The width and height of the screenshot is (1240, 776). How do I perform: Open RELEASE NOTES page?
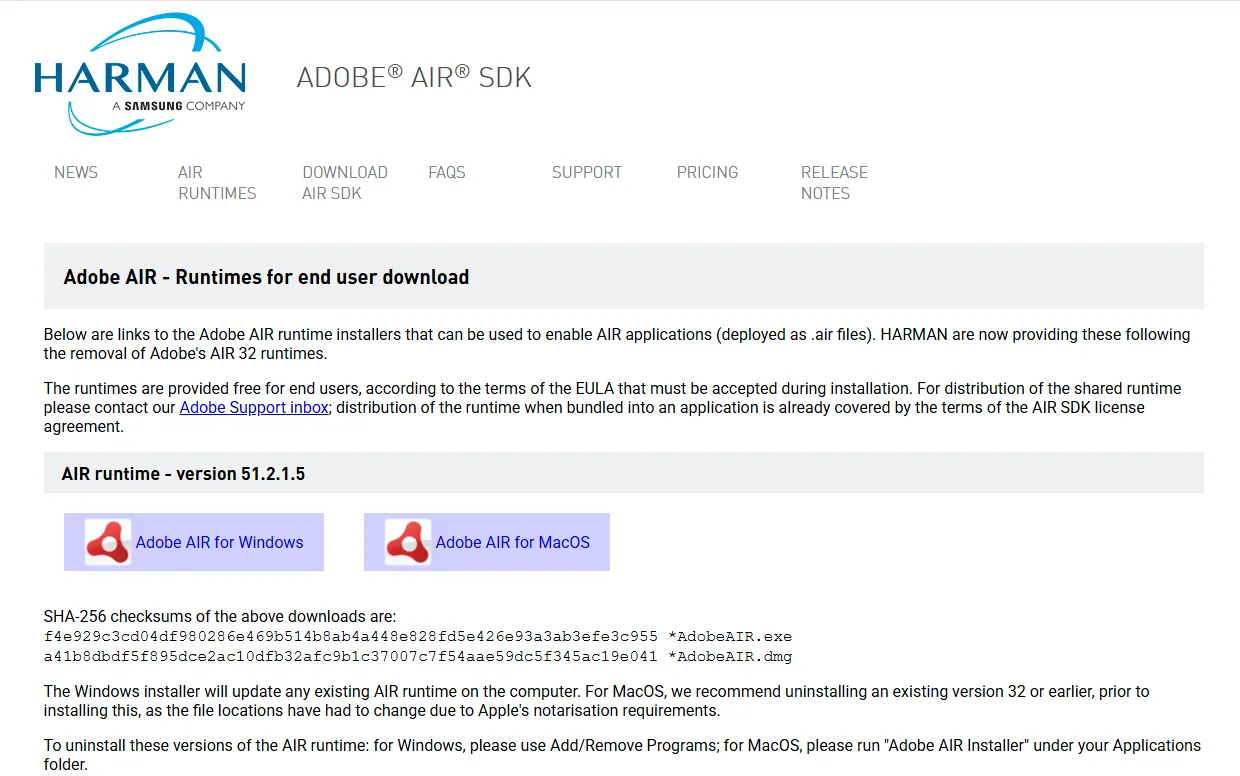pyautogui.click(x=834, y=183)
